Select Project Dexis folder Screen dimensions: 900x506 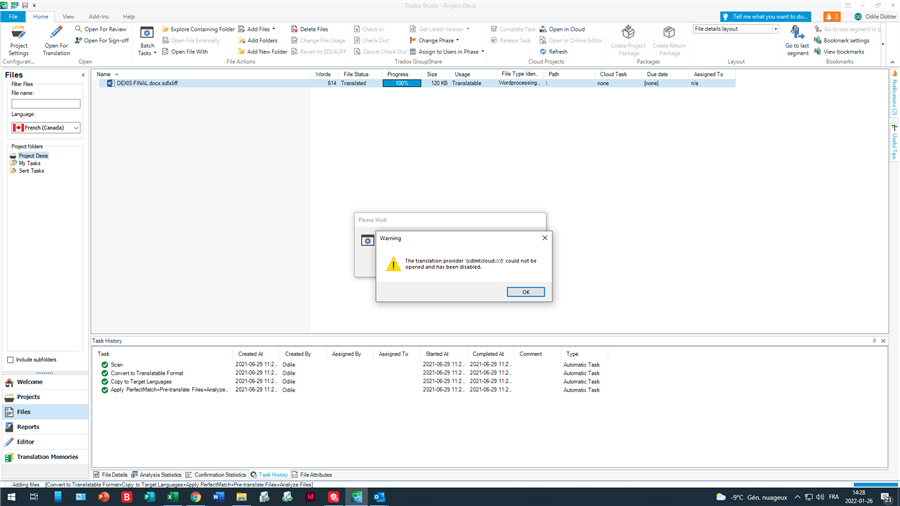point(33,155)
